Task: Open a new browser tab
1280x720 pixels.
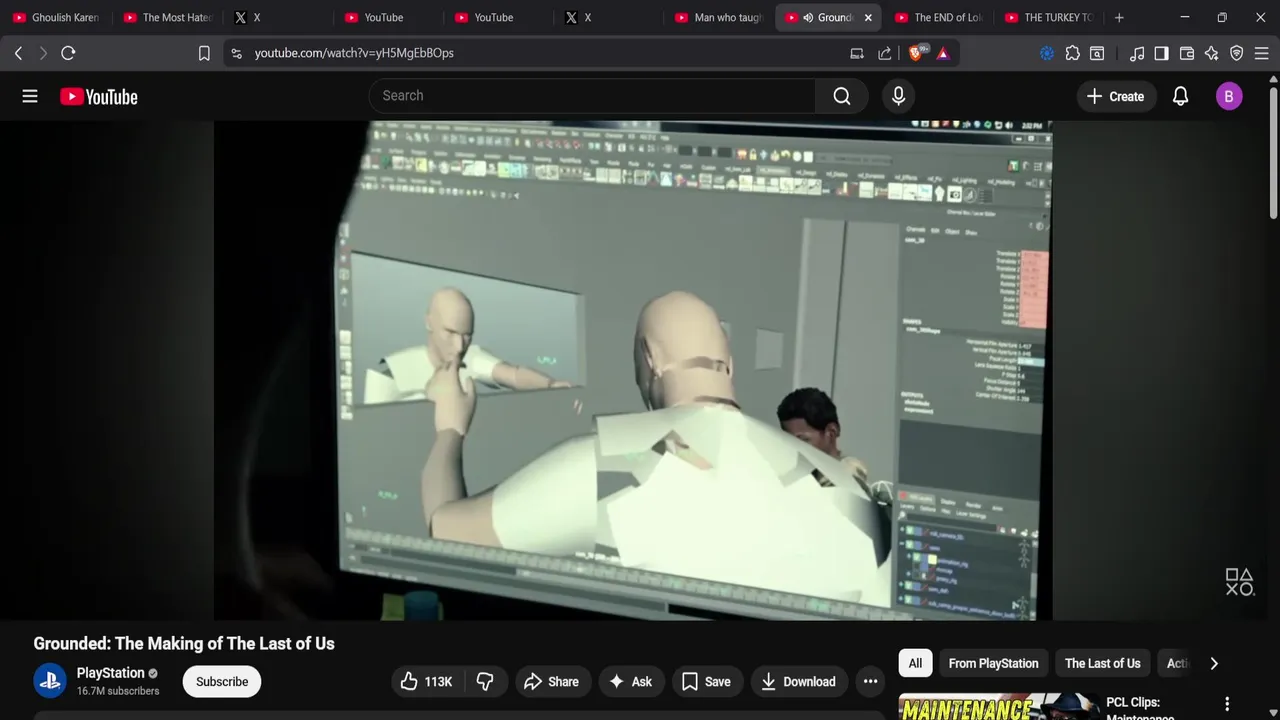Action: tap(1119, 17)
